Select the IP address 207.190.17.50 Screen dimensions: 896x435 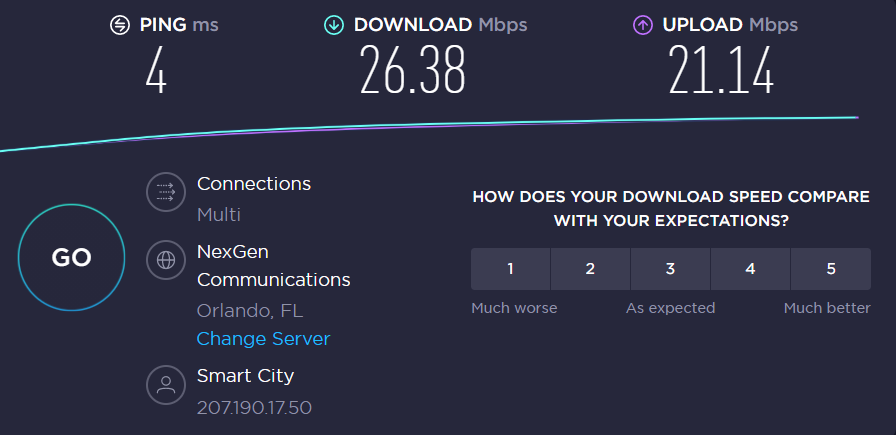[254, 408]
